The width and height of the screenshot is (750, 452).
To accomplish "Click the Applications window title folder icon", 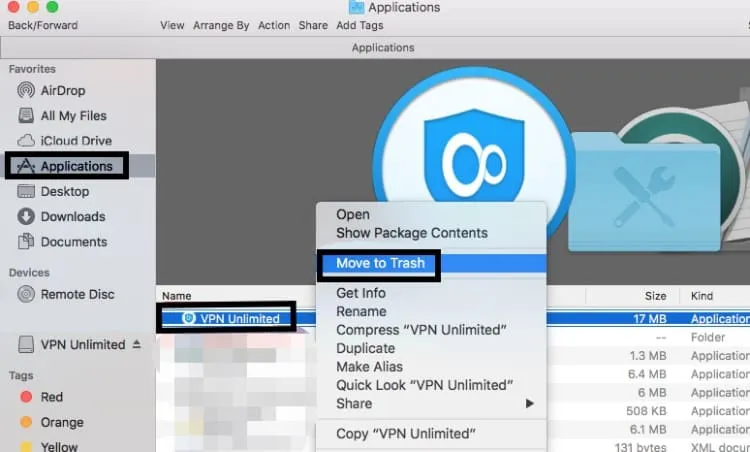I will click(x=356, y=7).
